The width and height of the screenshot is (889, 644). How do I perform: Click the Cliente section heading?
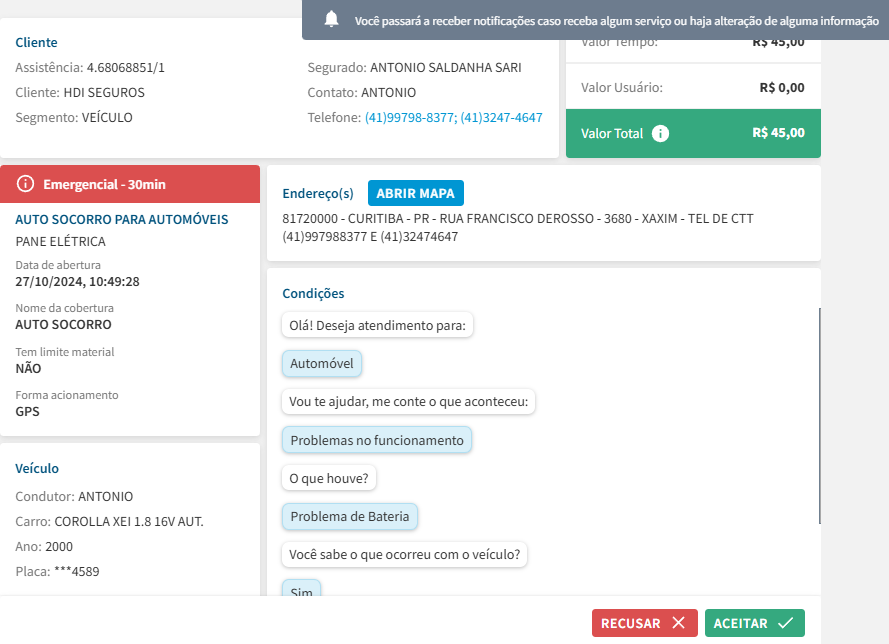[x=36, y=42]
